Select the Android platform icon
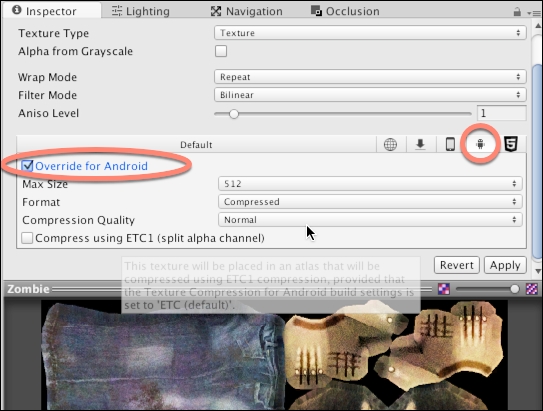 pyautogui.click(x=480, y=144)
